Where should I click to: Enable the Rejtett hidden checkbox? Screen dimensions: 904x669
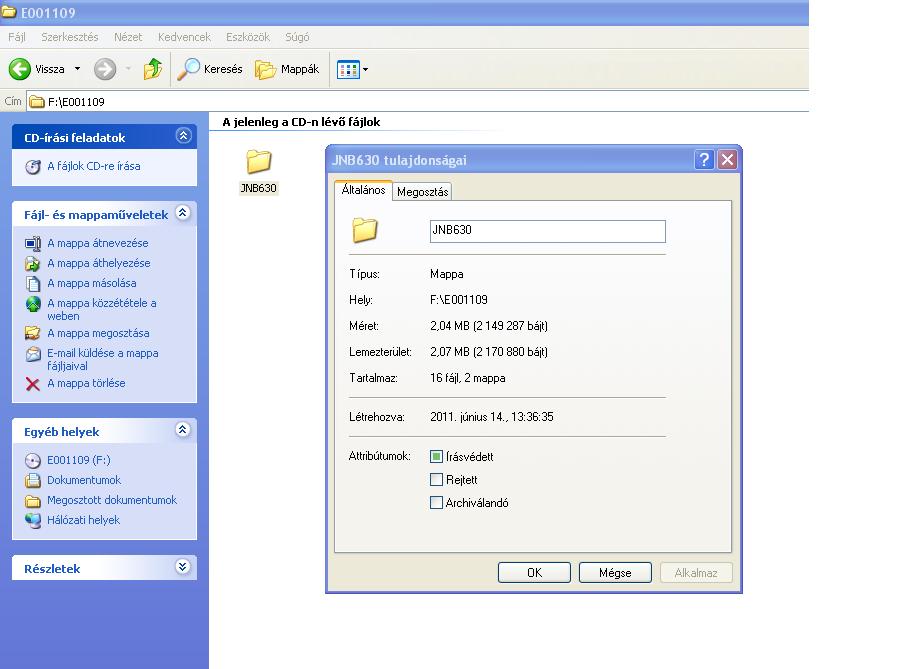tap(436, 480)
